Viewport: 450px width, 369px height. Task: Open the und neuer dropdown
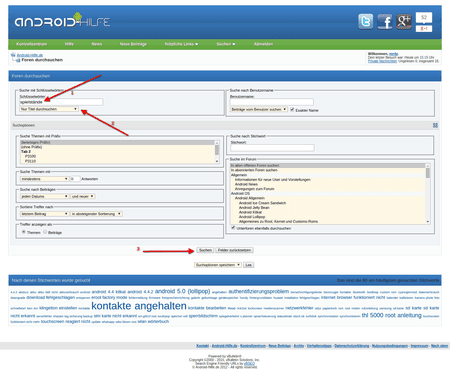pos(83,196)
